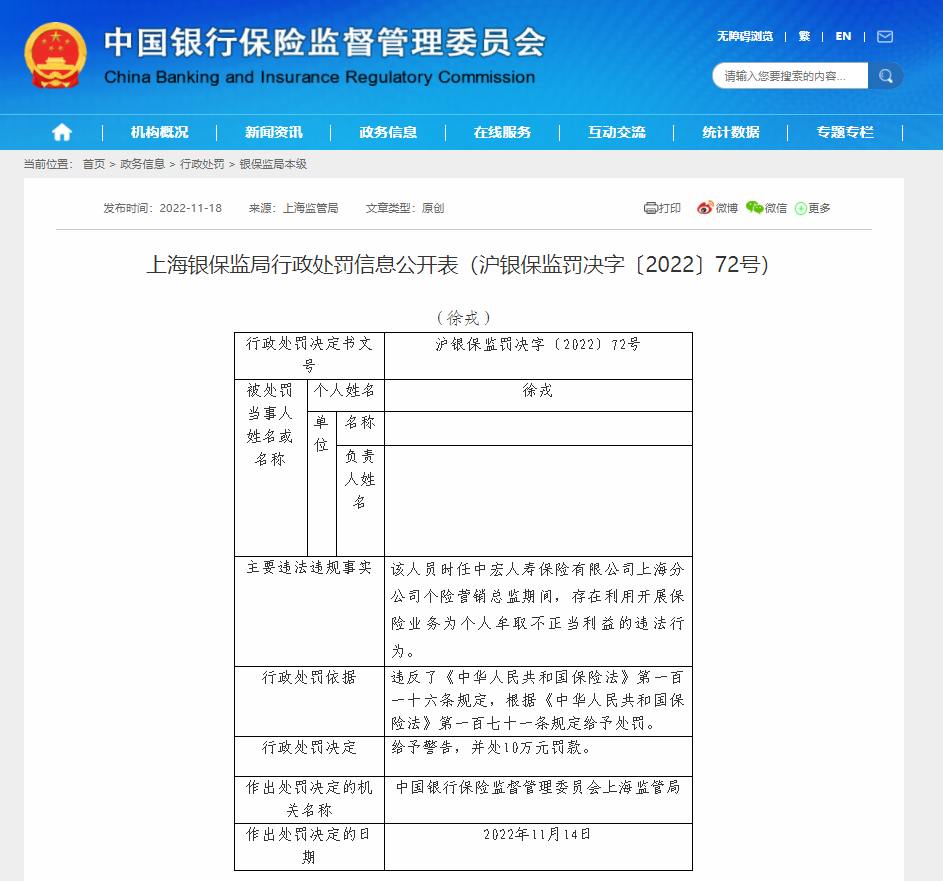Switch to traditional Chinese (繁)
This screenshot has width=943, height=881.
tap(804, 36)
